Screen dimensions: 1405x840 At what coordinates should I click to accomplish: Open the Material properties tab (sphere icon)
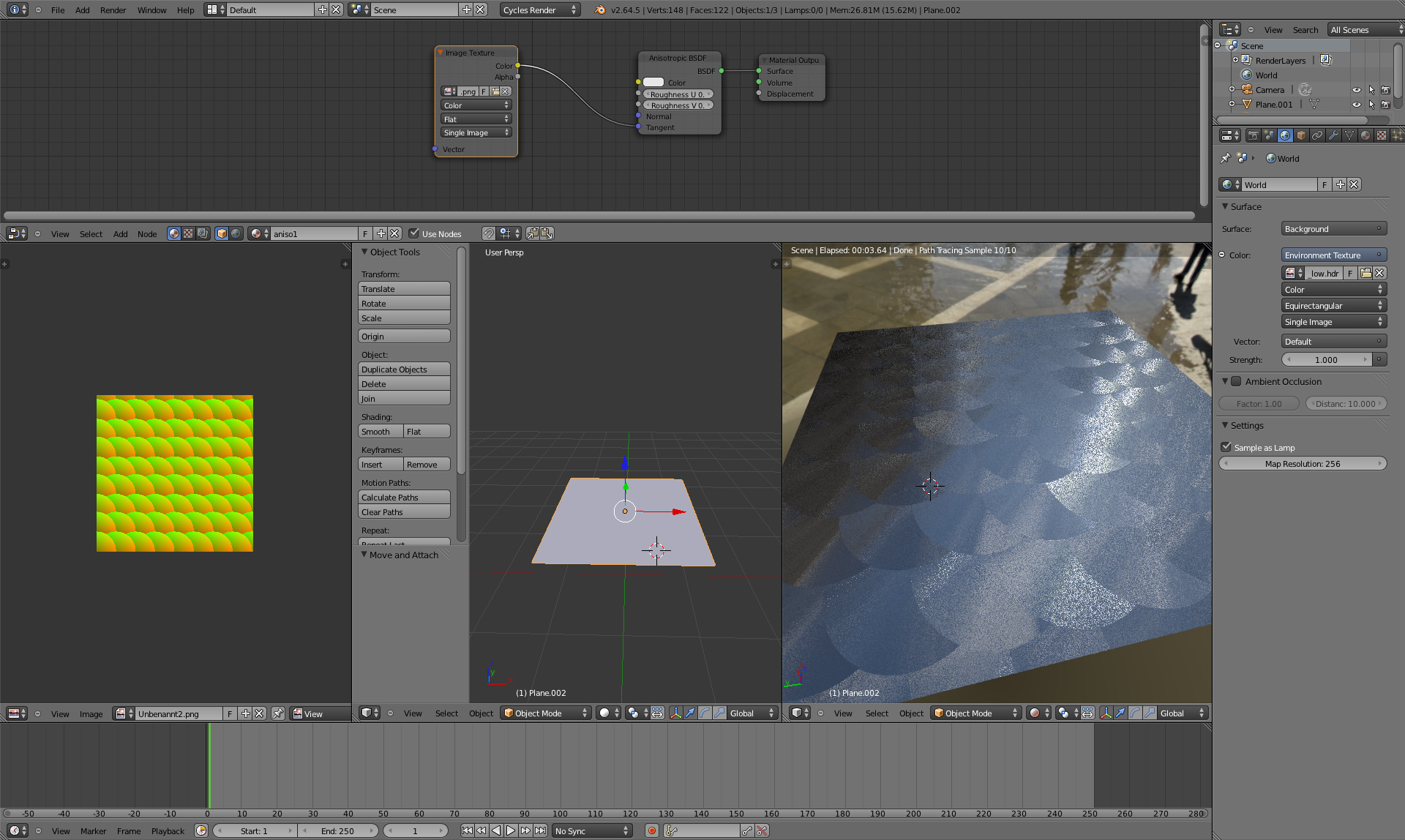coord(1365,135)
